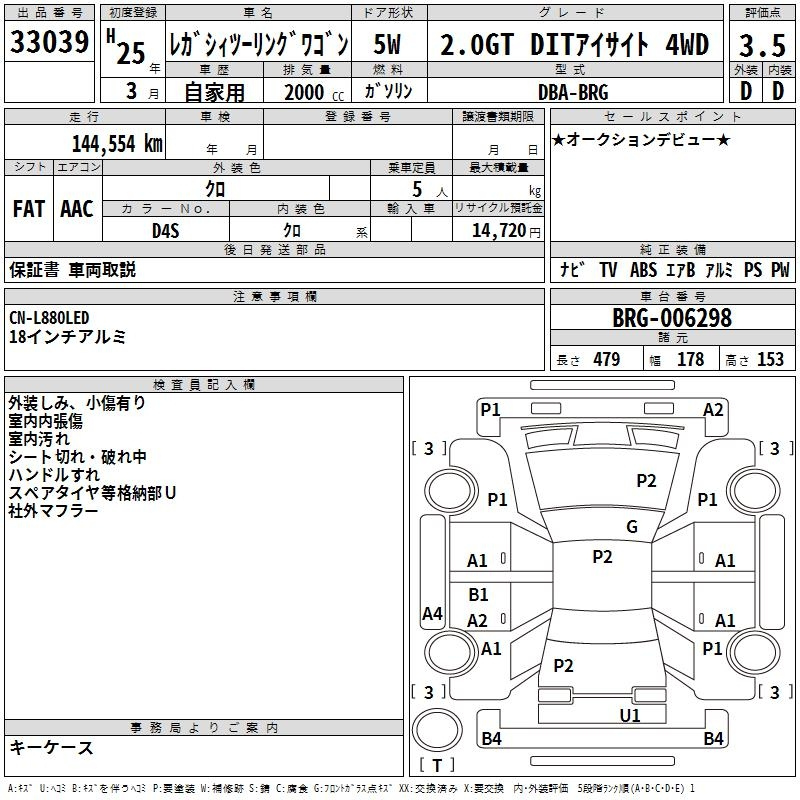The height and width of the screenshot is (800, 800).
Task: Click the car name レガシィツーリングワゴン
Action: [259, 44]
